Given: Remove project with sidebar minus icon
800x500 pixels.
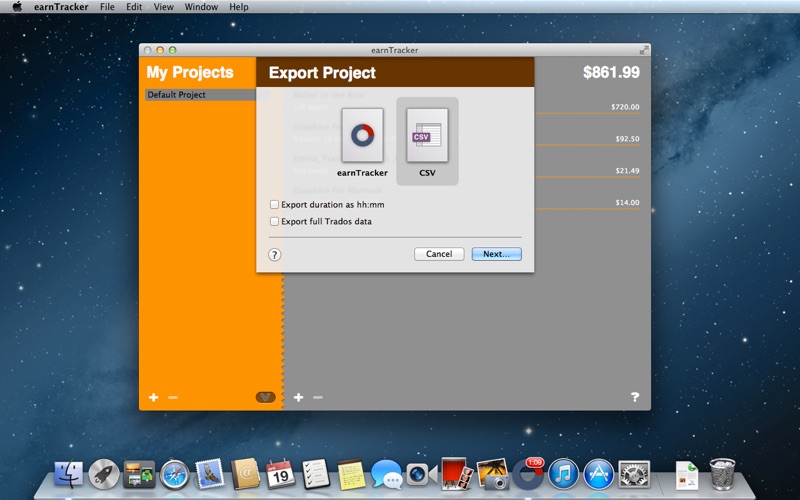Looking at the screenshot, I should pos(173,397).
